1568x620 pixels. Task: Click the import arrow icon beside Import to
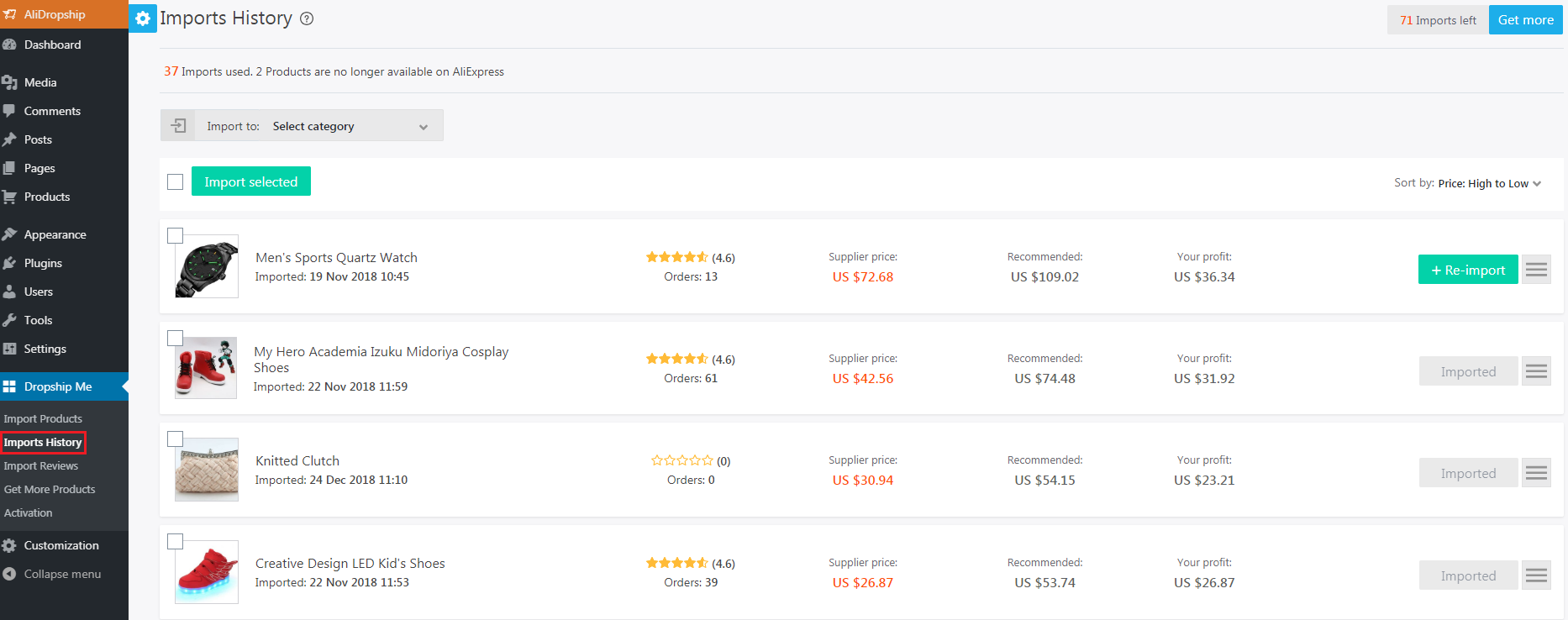click(178, 125)
